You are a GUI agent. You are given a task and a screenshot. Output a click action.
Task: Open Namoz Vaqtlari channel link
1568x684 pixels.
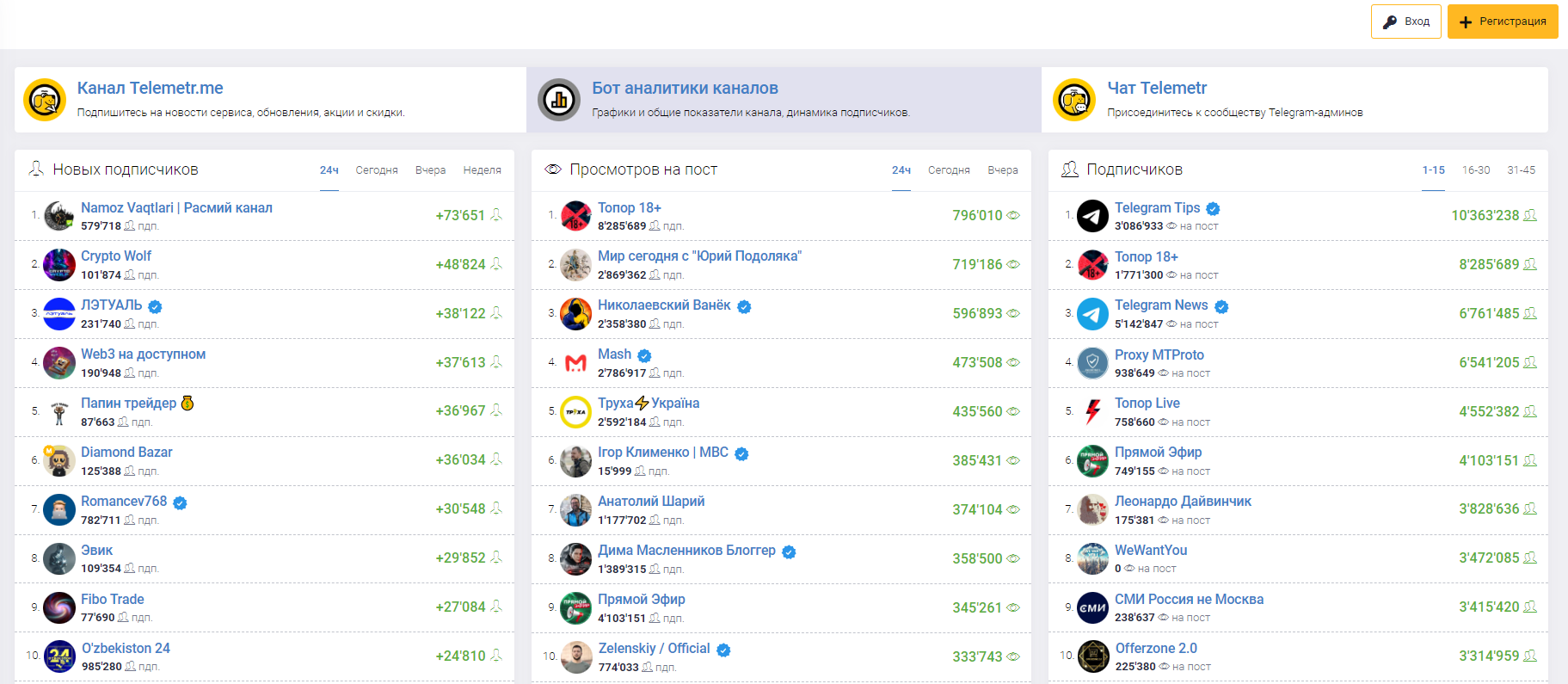pyautogui.click(x=176, y=207)
